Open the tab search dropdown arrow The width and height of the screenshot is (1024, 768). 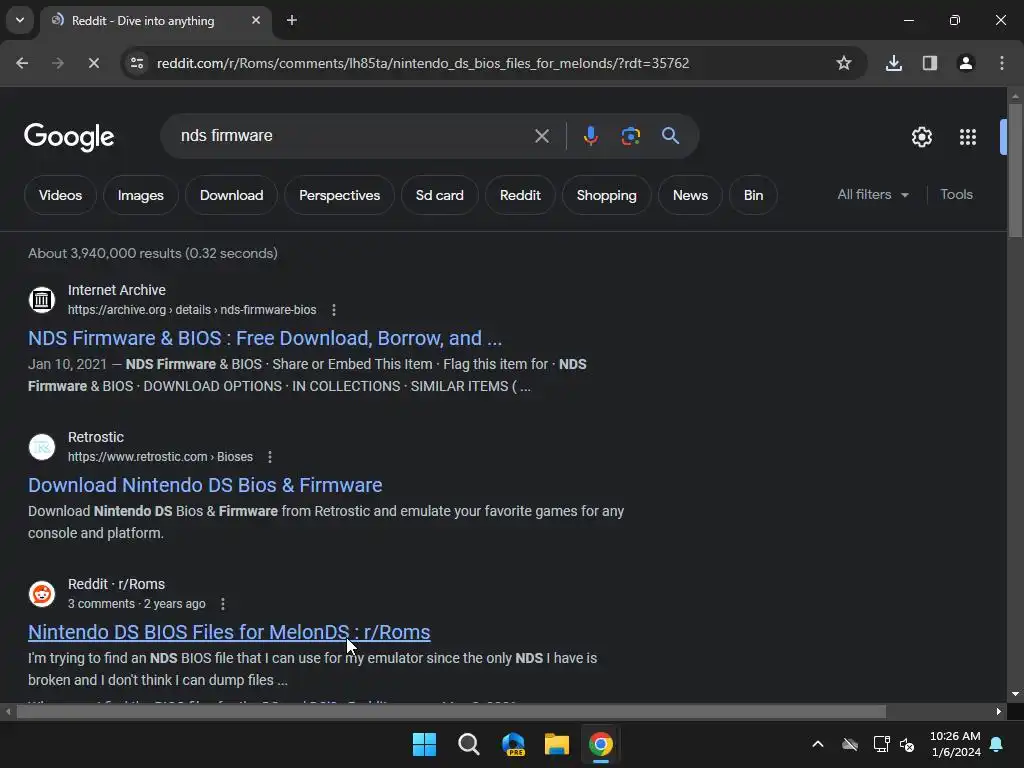[x=20, y=20]
